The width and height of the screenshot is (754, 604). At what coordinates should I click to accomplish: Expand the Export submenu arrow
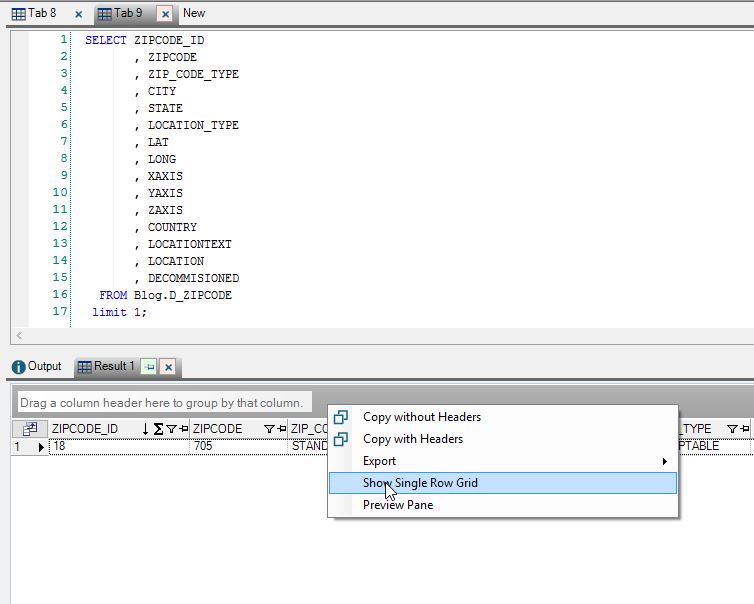(665, 461)
